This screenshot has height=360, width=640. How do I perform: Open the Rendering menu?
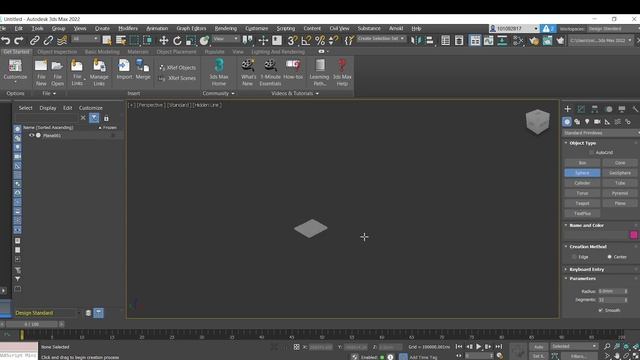coord(226,28)
